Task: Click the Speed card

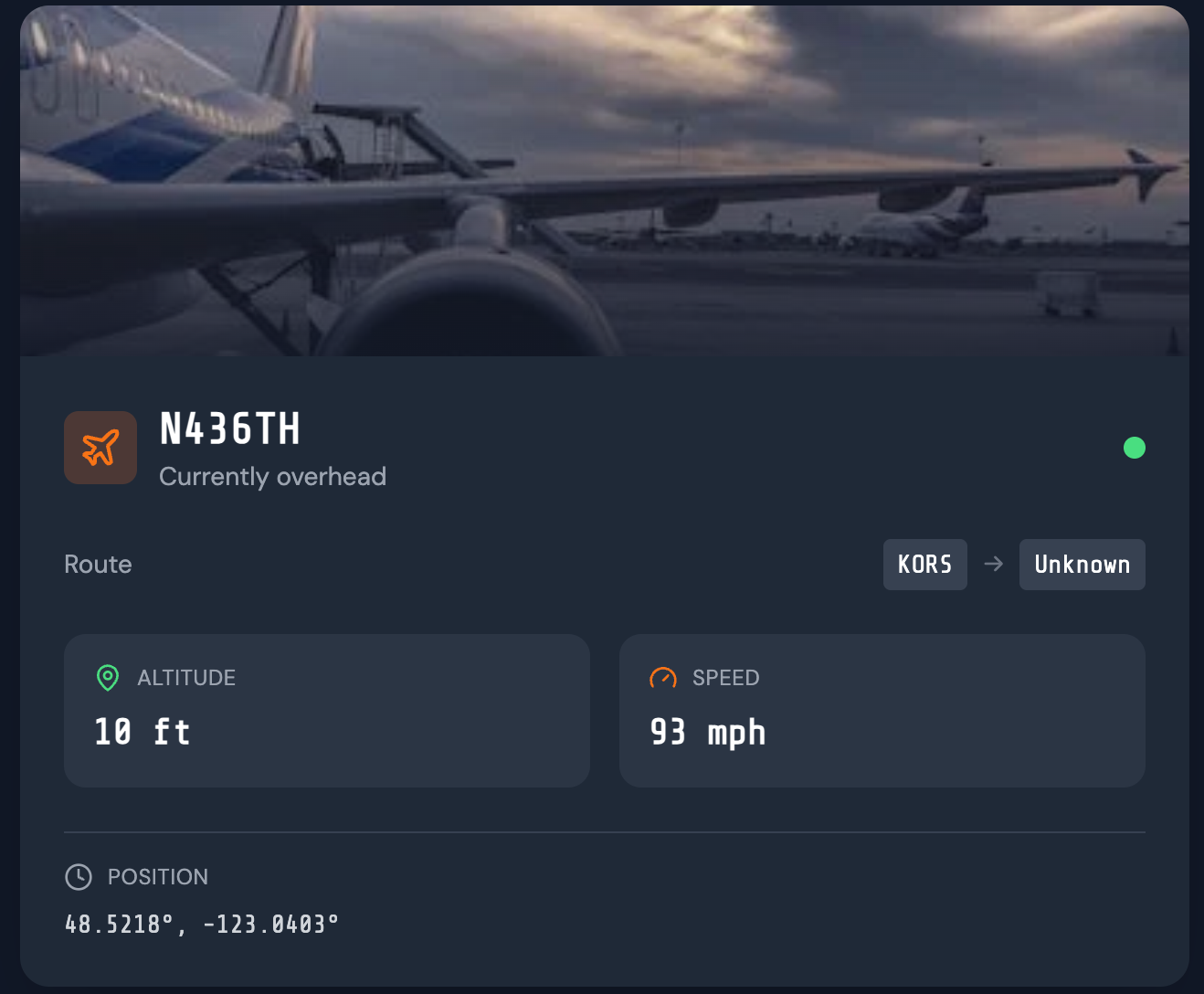Action: 882,711
